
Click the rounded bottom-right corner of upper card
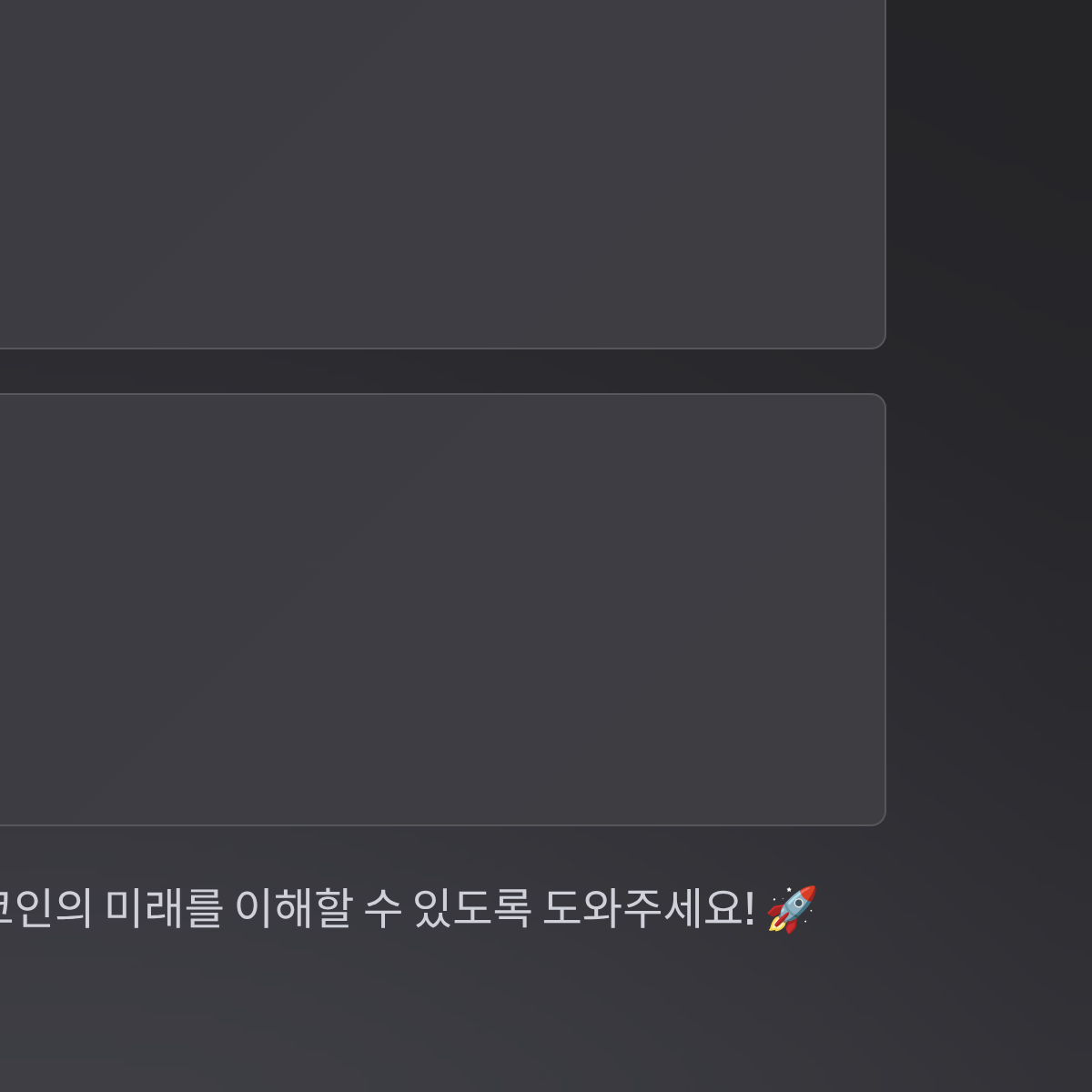click(x=879, y=341)
